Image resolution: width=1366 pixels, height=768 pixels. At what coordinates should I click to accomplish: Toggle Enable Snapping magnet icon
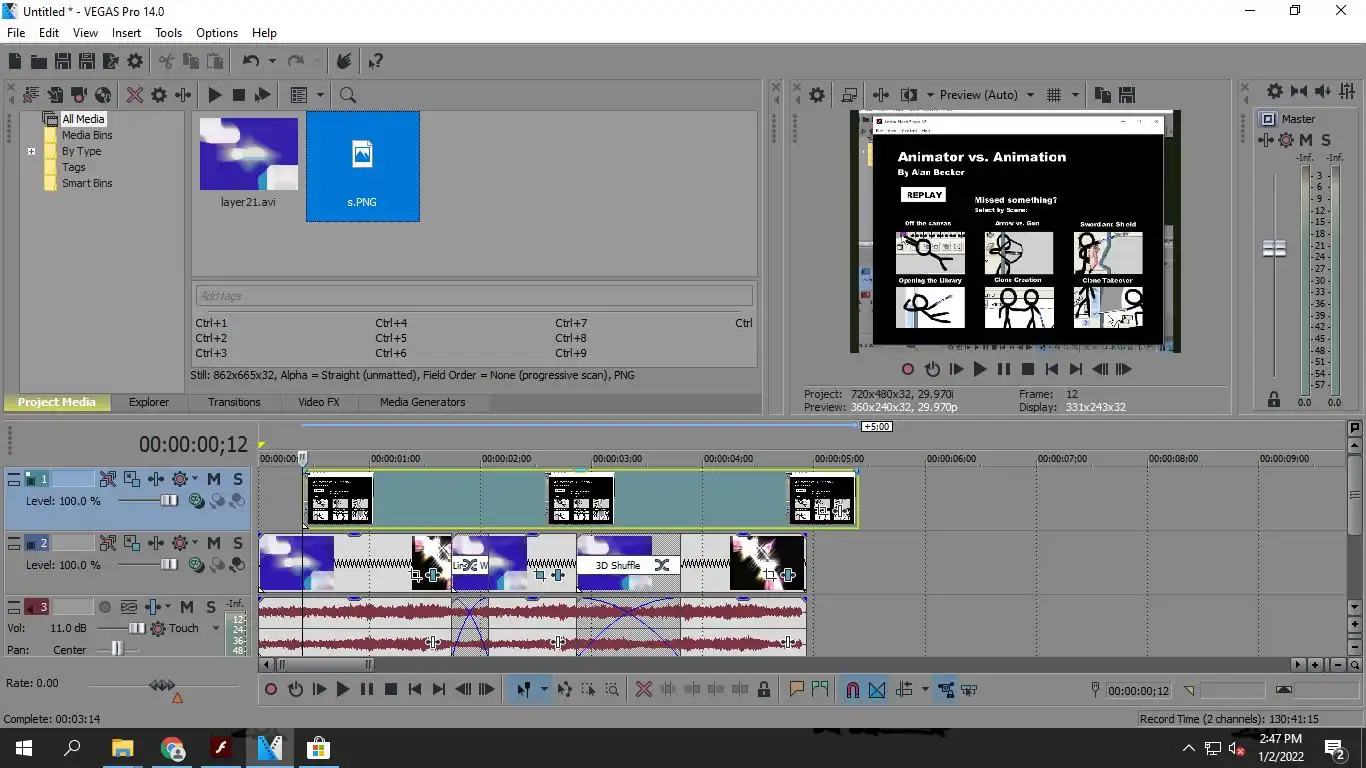pos(853,689)
